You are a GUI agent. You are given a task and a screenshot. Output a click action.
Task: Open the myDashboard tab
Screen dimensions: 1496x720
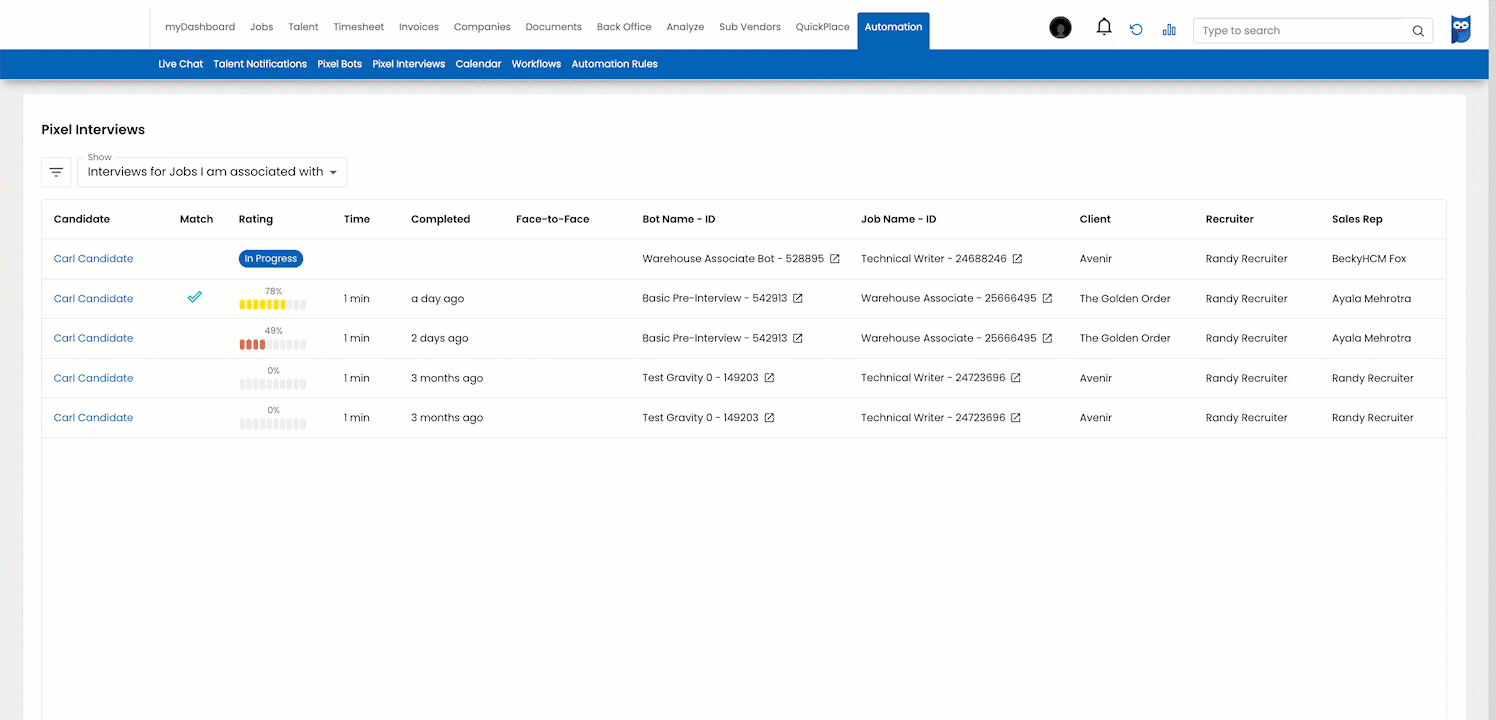(x=200, y=27)
